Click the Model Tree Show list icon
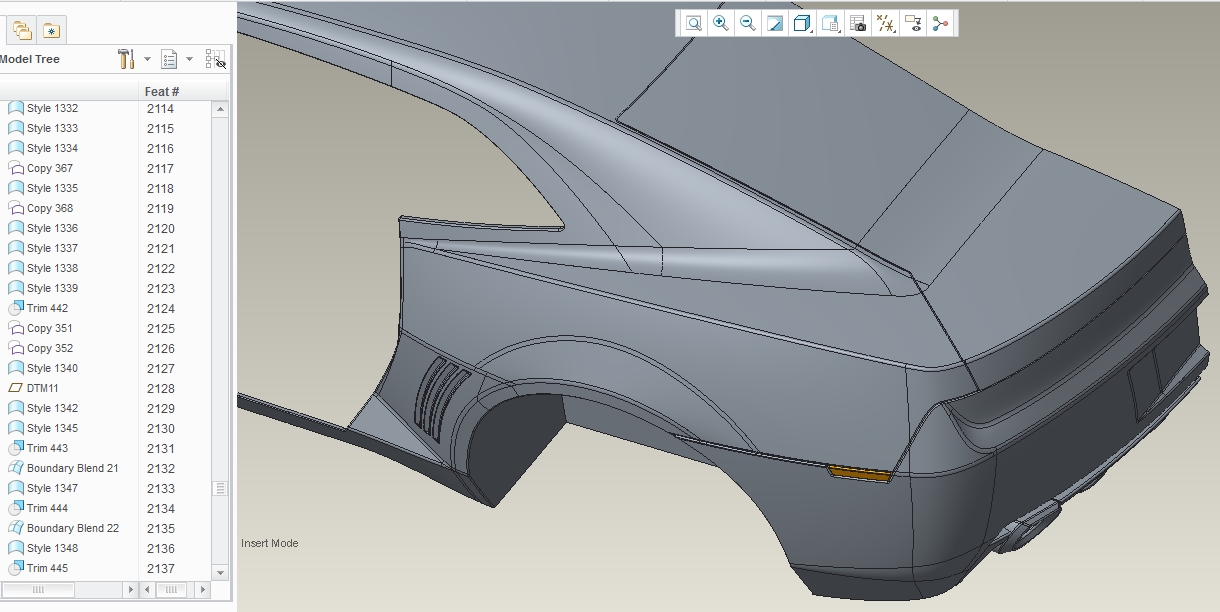1220x612 pixels. coord(170,59)
